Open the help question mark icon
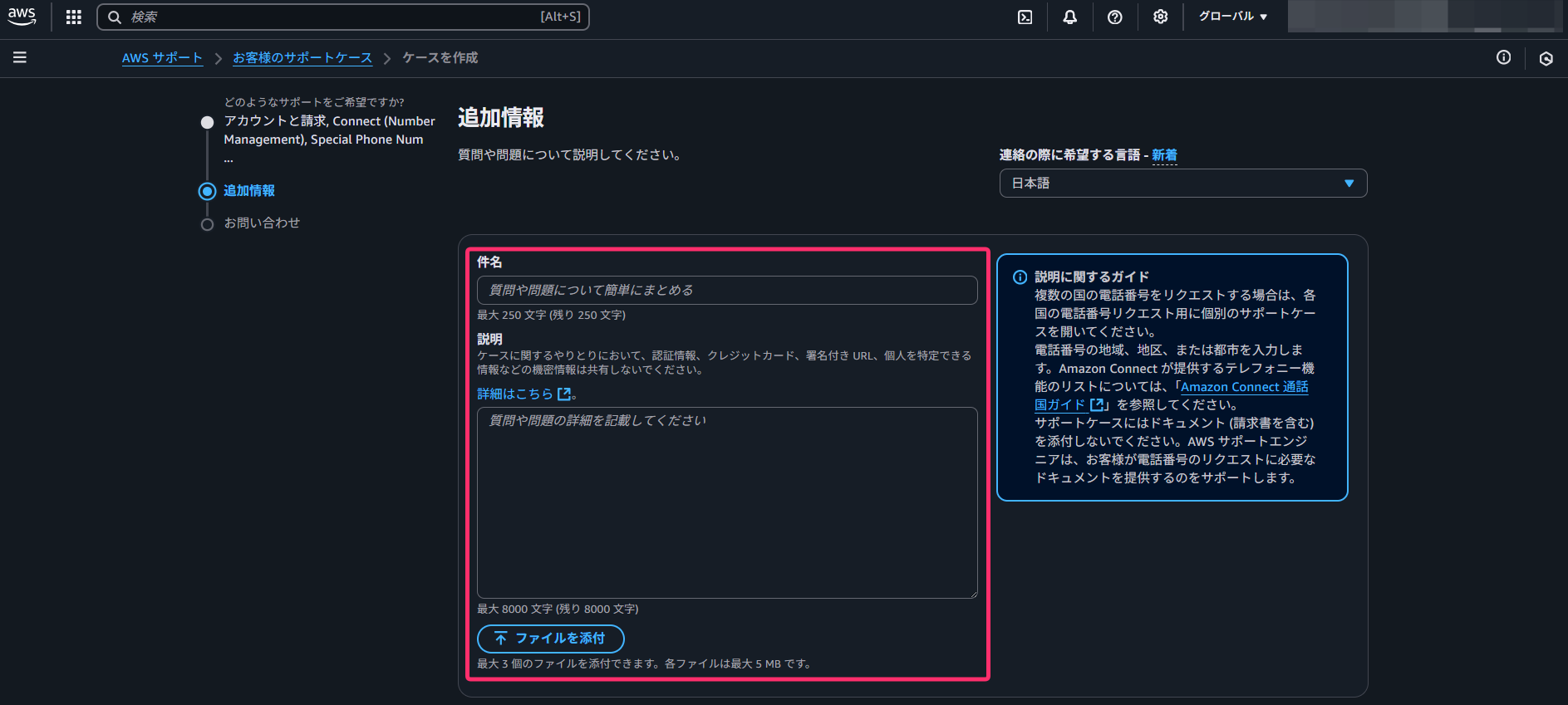Screen dimensions: 1568x705 1115,17
